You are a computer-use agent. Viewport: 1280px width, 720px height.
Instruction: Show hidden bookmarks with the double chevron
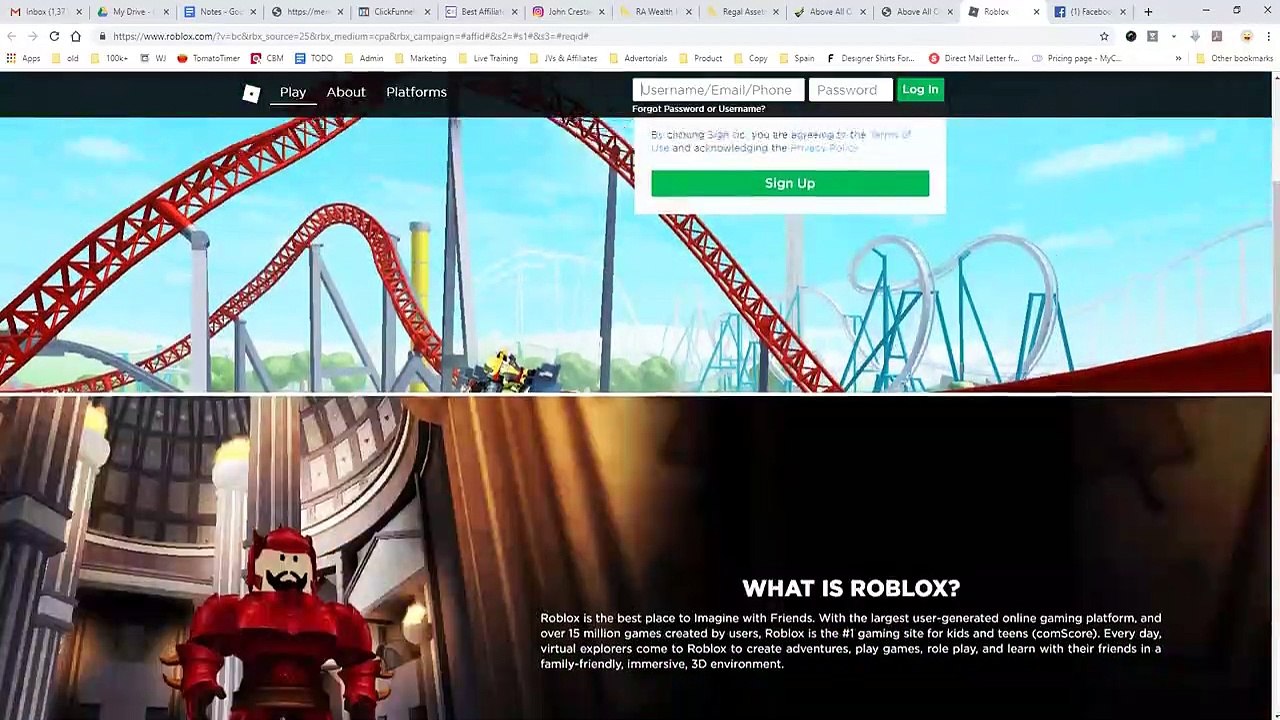coord(1178,58)
